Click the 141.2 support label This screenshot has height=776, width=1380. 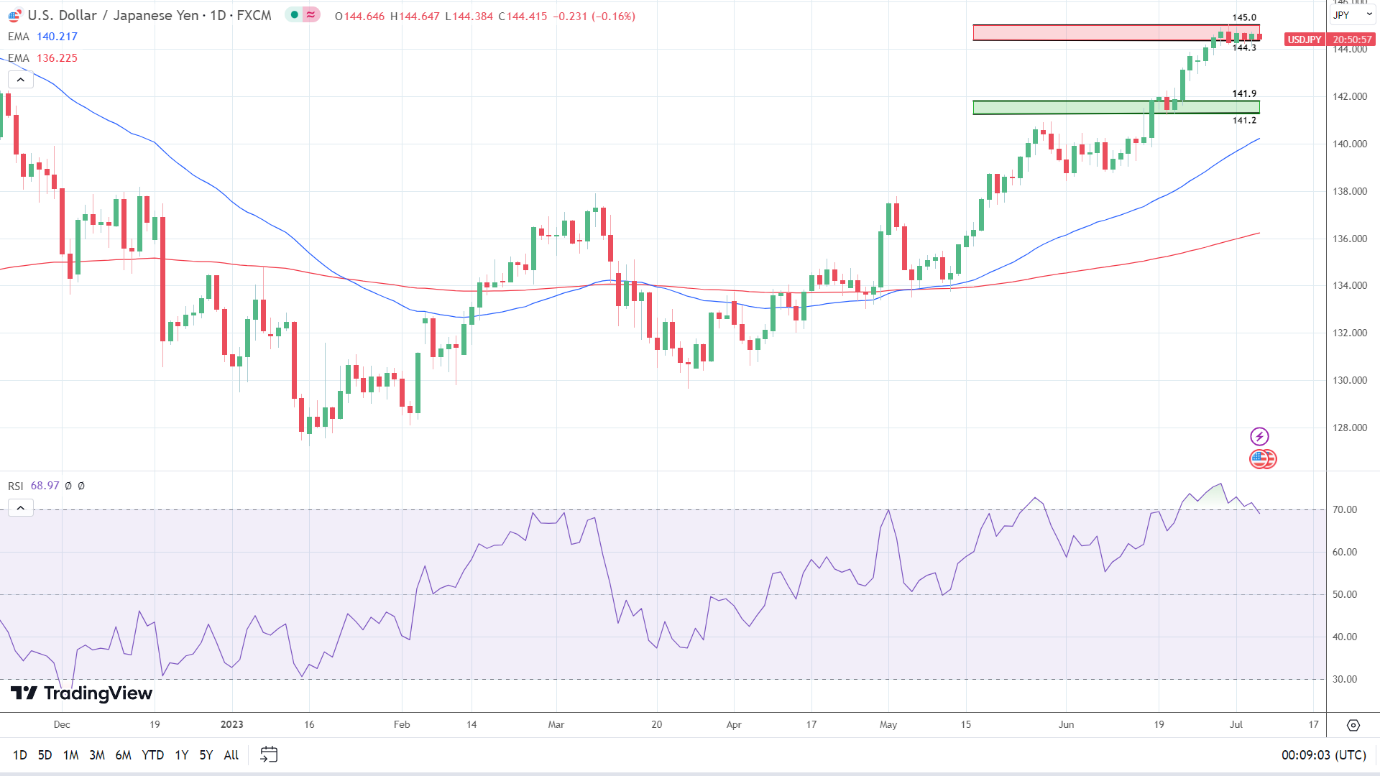tap(1244, 120)
